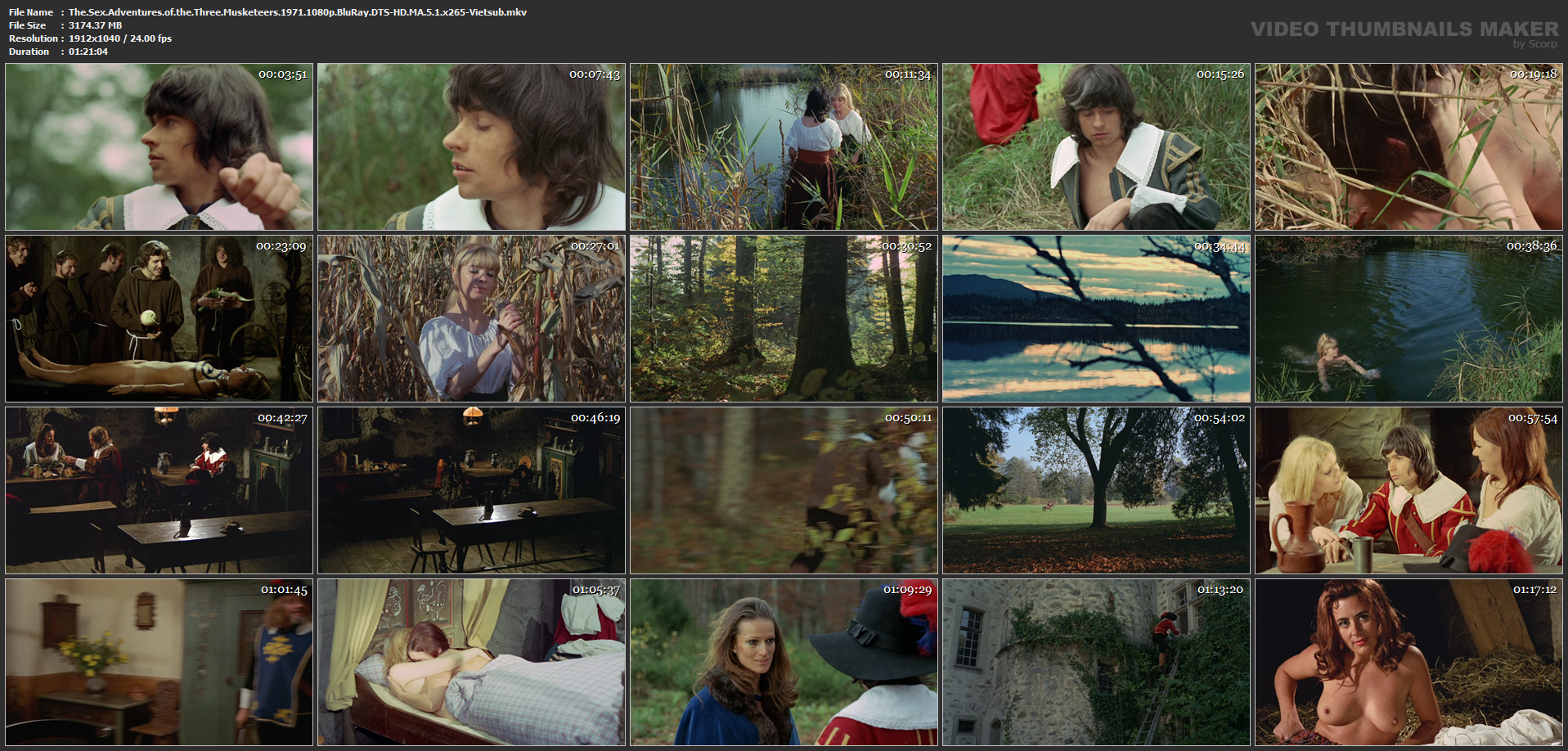Choose the thumbnail with timestamp 00:15:26
1568x751 pixels.
pos(1097,147)
